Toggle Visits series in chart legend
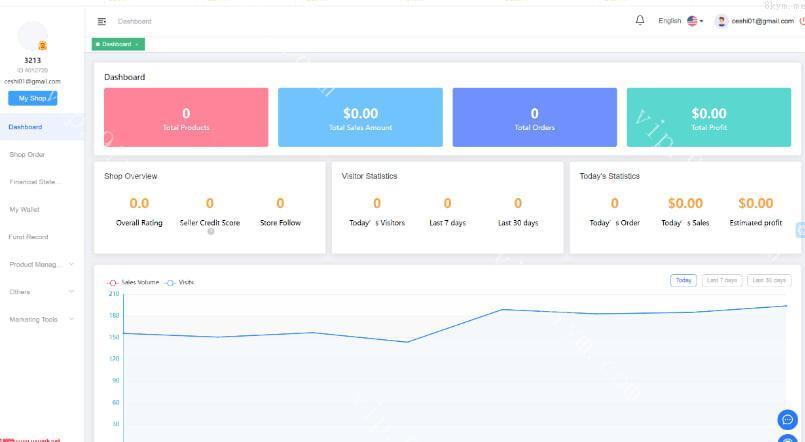 179,282
